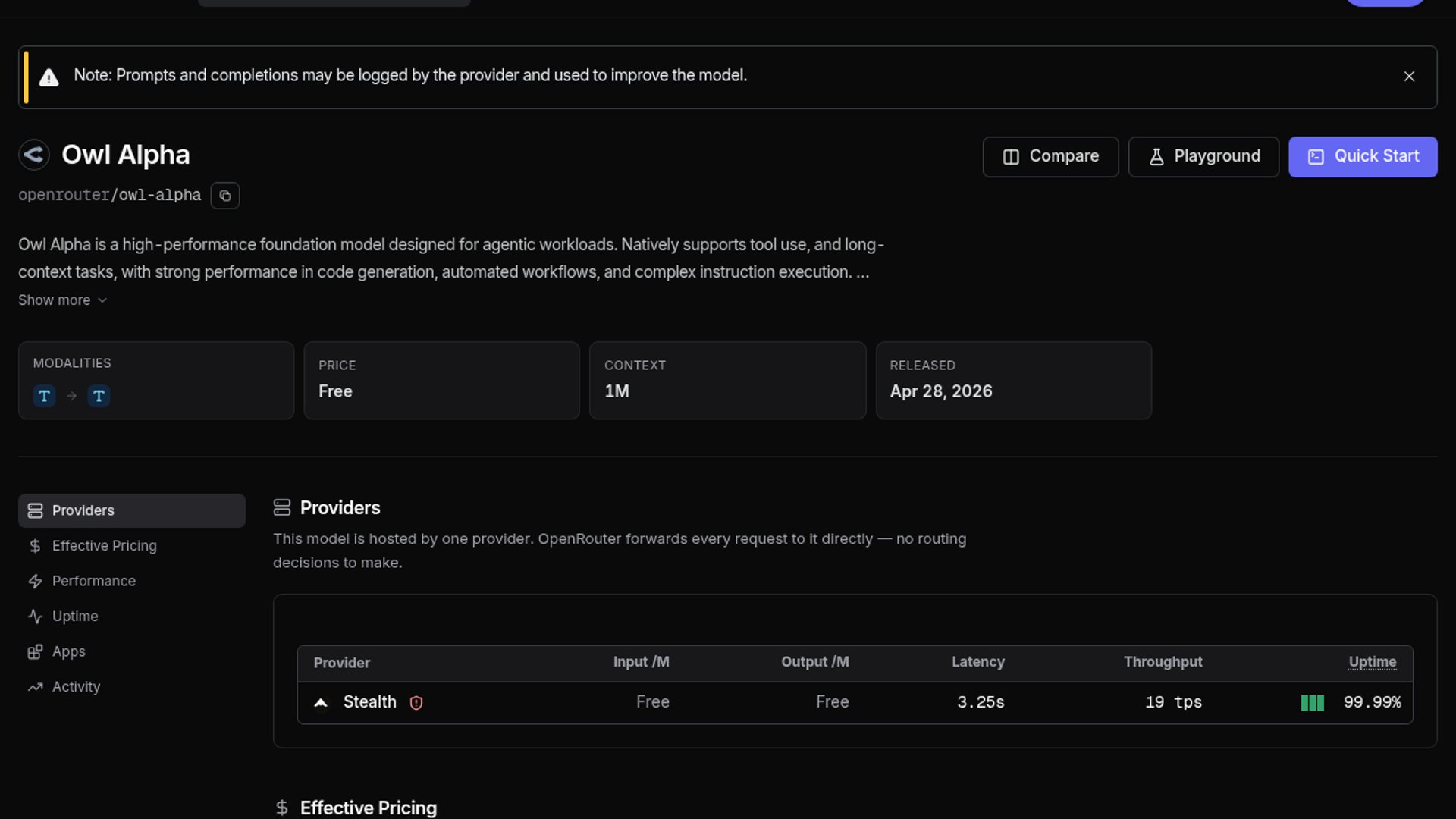1456x819 pixels.
Task: Click the input text modality icon
Action: coord(44,396)
